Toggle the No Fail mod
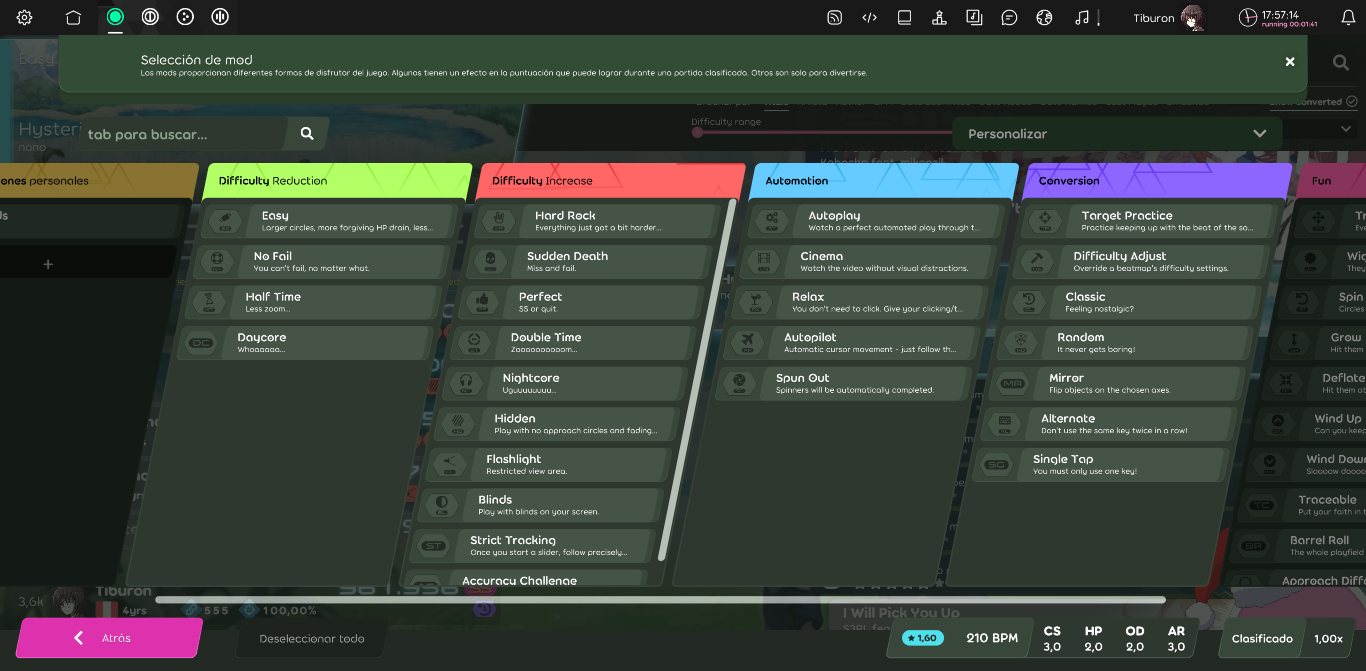The height and width of the screenshot is (671, 1366). (x=323, y=262)
